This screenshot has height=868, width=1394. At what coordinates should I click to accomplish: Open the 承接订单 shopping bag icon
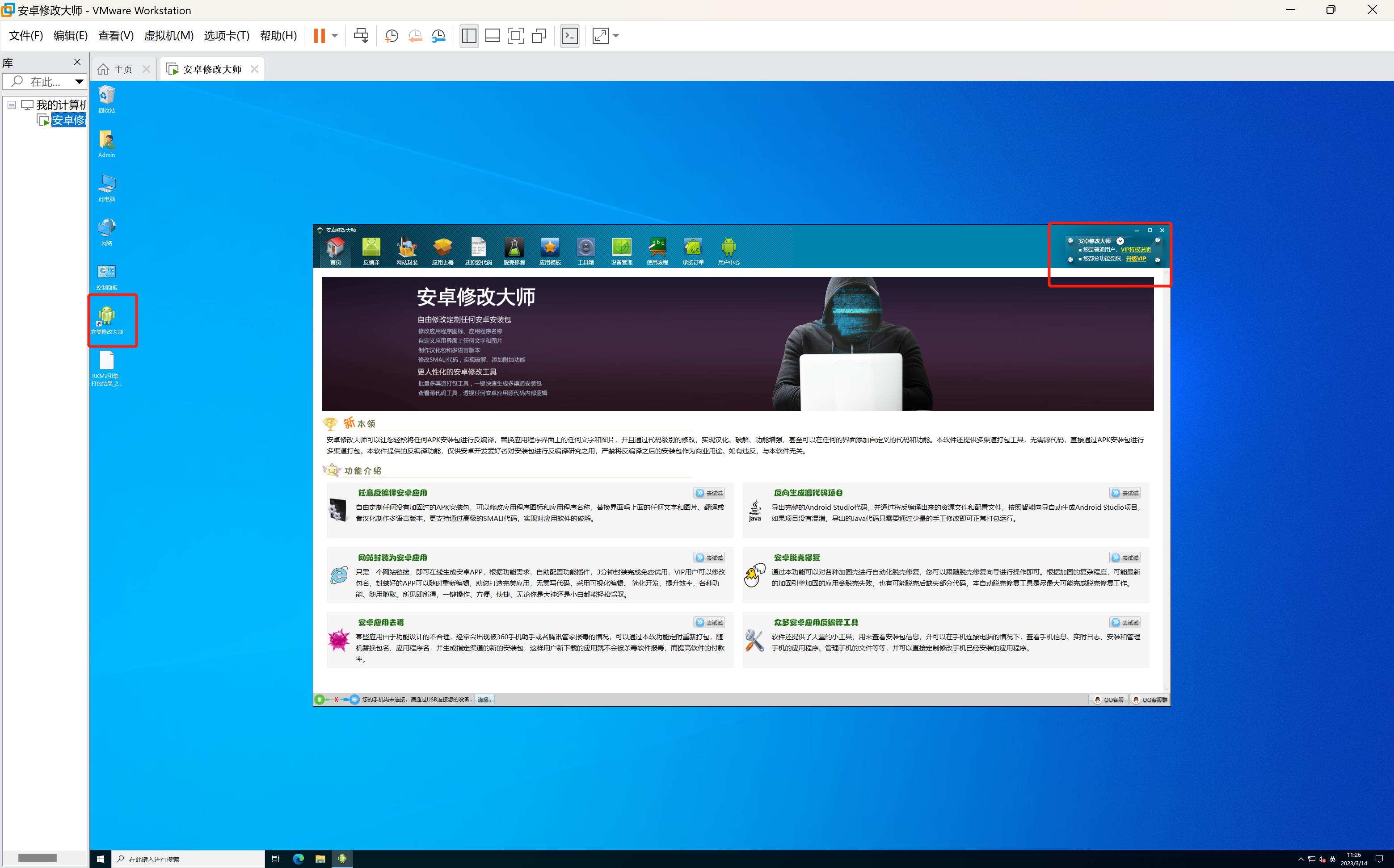coord(693,251)
